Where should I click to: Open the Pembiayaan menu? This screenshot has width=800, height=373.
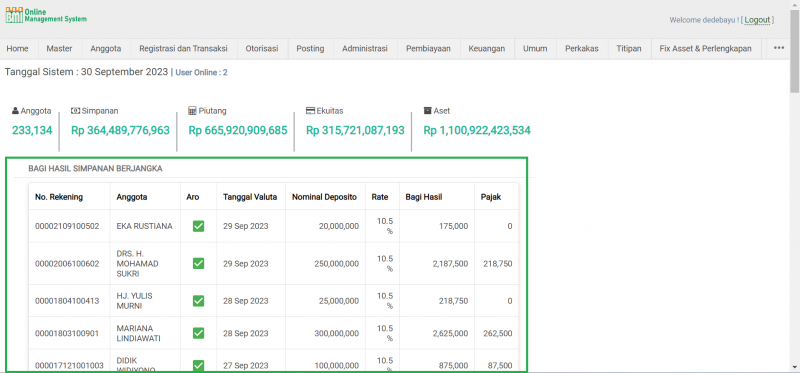coord(429,48)
